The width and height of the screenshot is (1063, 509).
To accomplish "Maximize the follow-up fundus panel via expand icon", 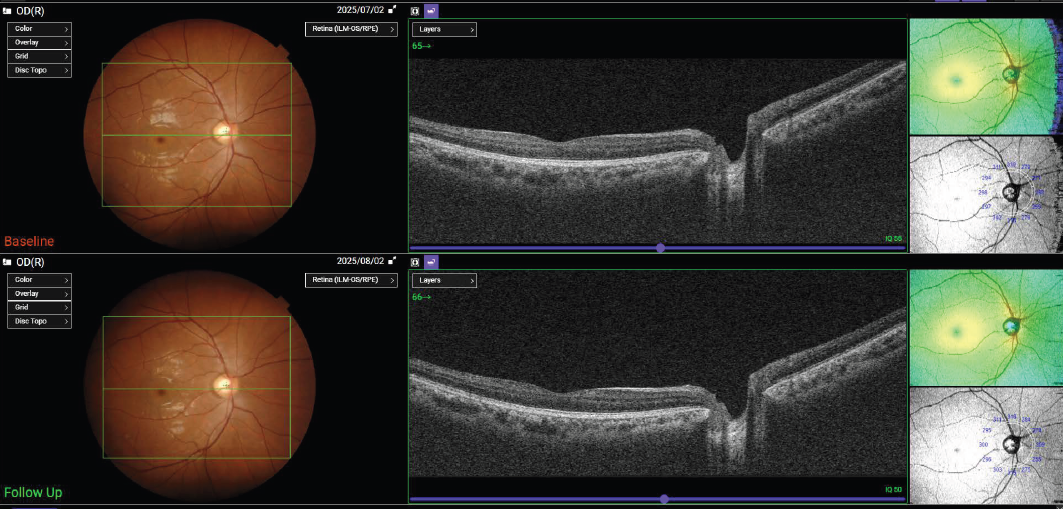I will pyautogui.click(x=392, y=261).
